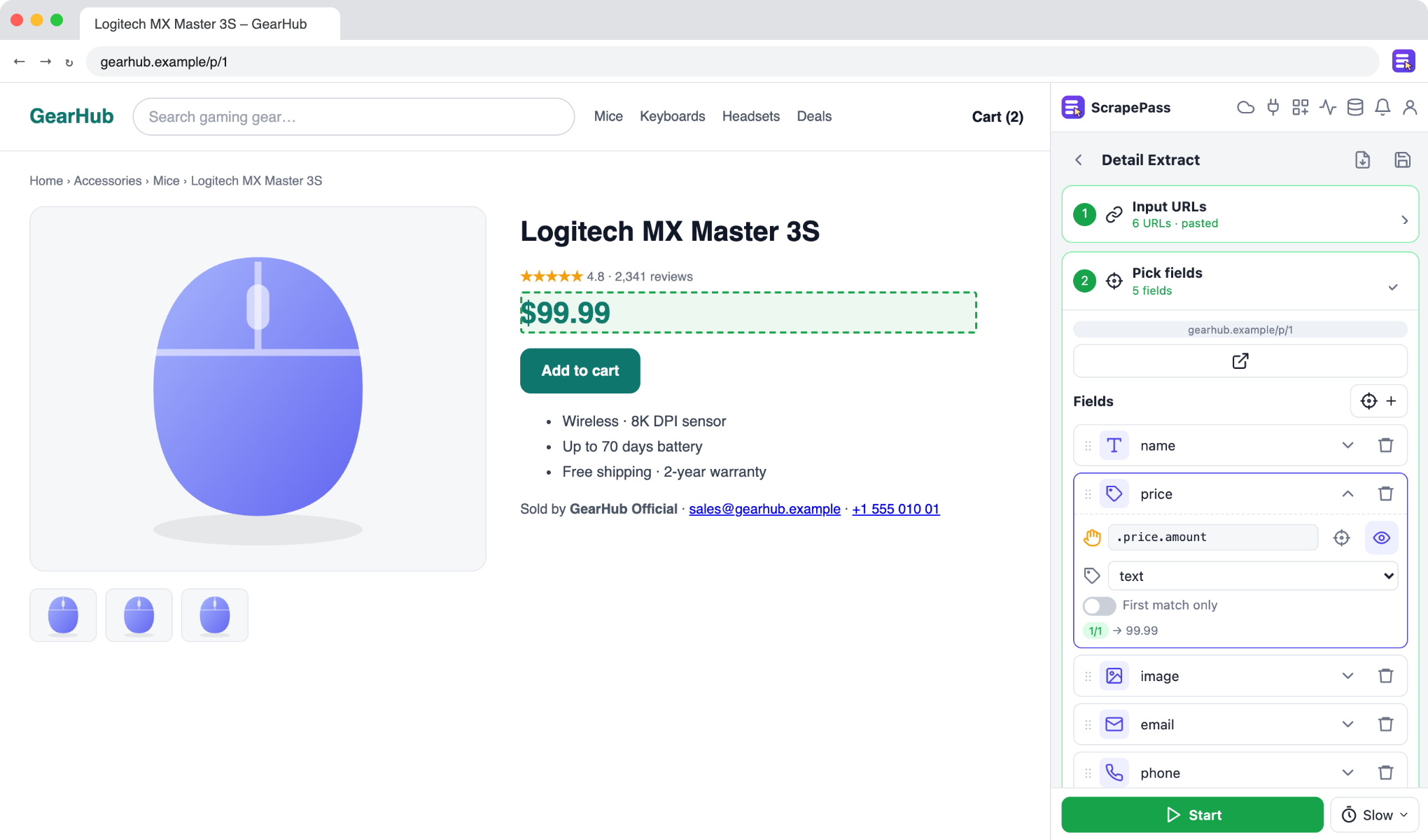Expand the email field chevron
The image size is (1428, 840).
coord(1347,724)
